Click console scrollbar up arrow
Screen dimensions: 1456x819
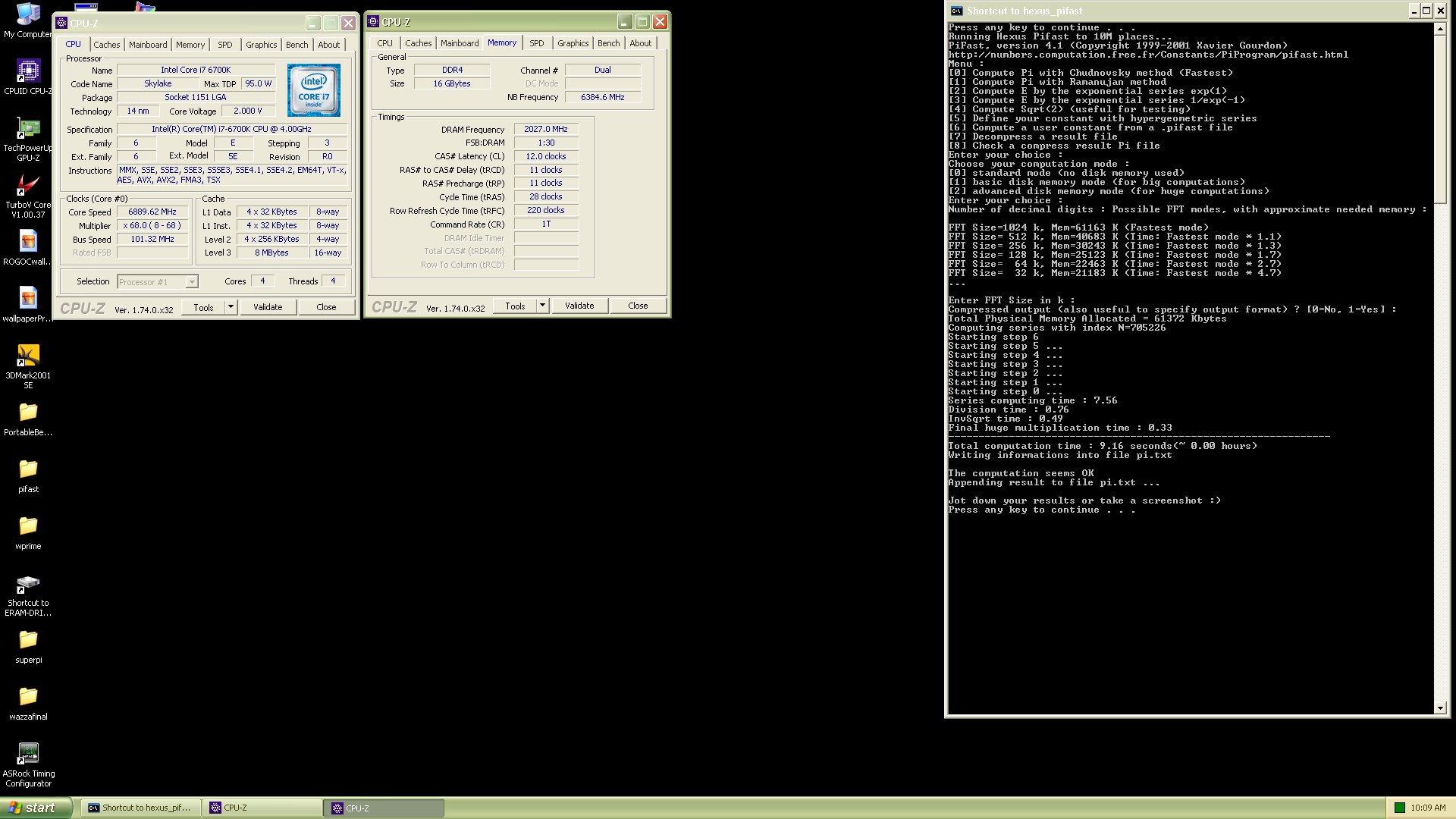[1440, 29]
